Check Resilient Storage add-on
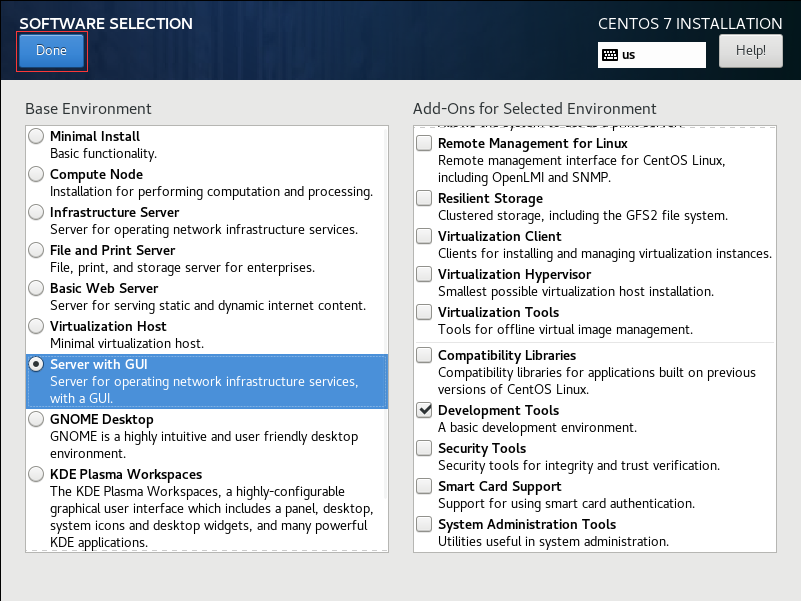Image resolution: width=801 pixels, height=602 pixels. pos(424,198)
